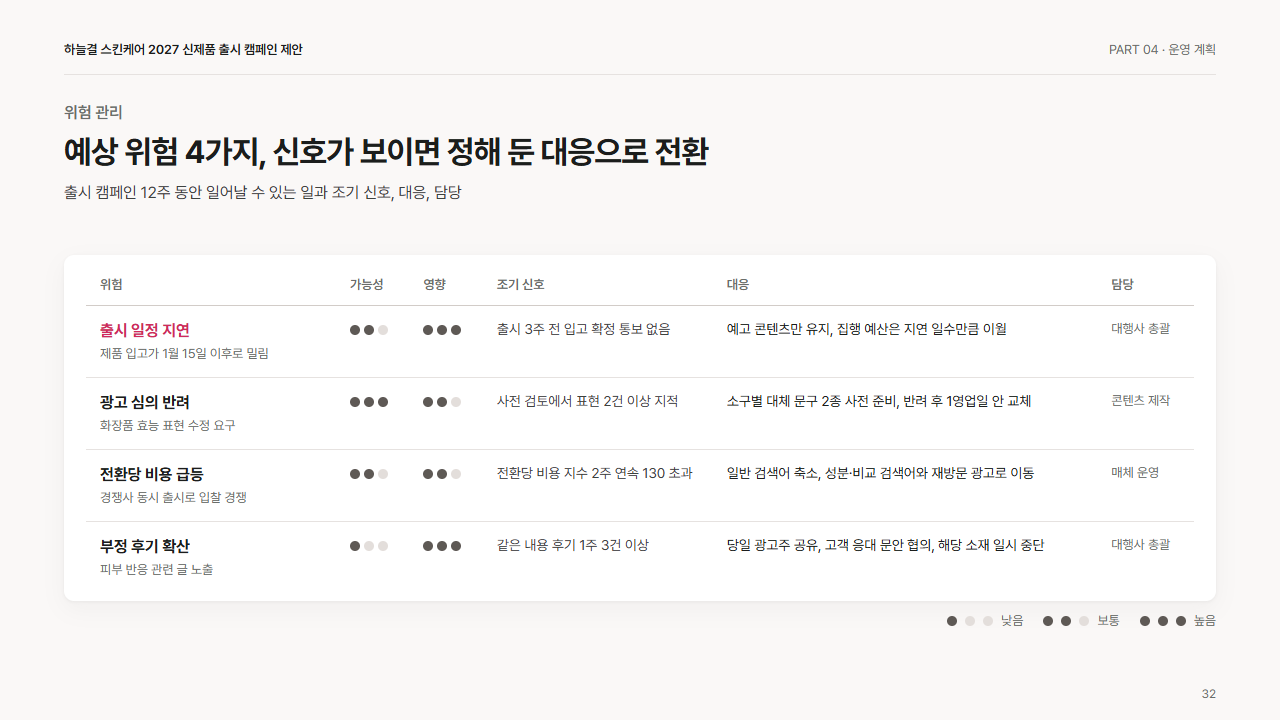Select the 영향 dots for 부정 후기 확산
The height and width of the screenshot is (720, 1280).
[442, 546]
